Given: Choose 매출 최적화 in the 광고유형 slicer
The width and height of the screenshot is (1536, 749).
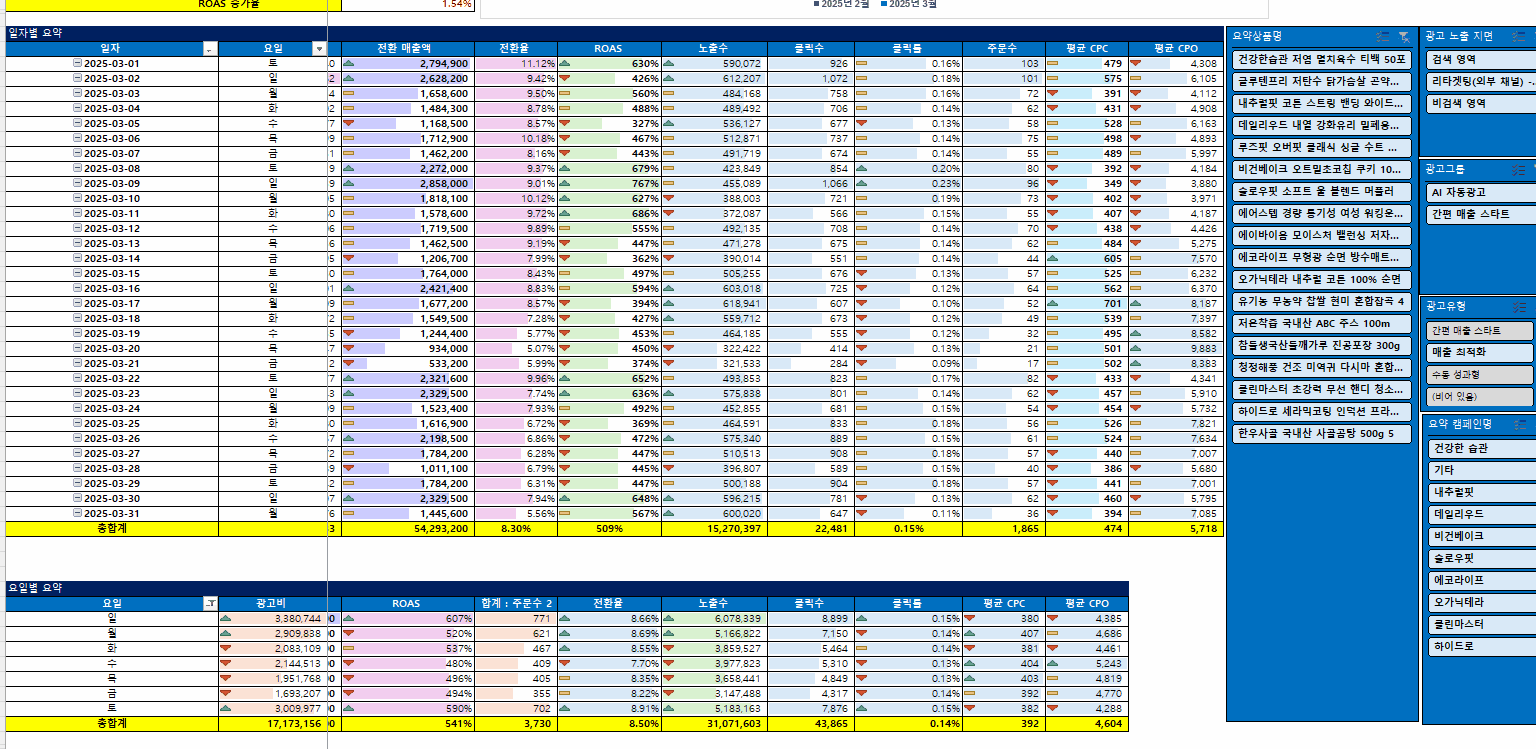Looking at the screenshot, I should pos(1479,352).
